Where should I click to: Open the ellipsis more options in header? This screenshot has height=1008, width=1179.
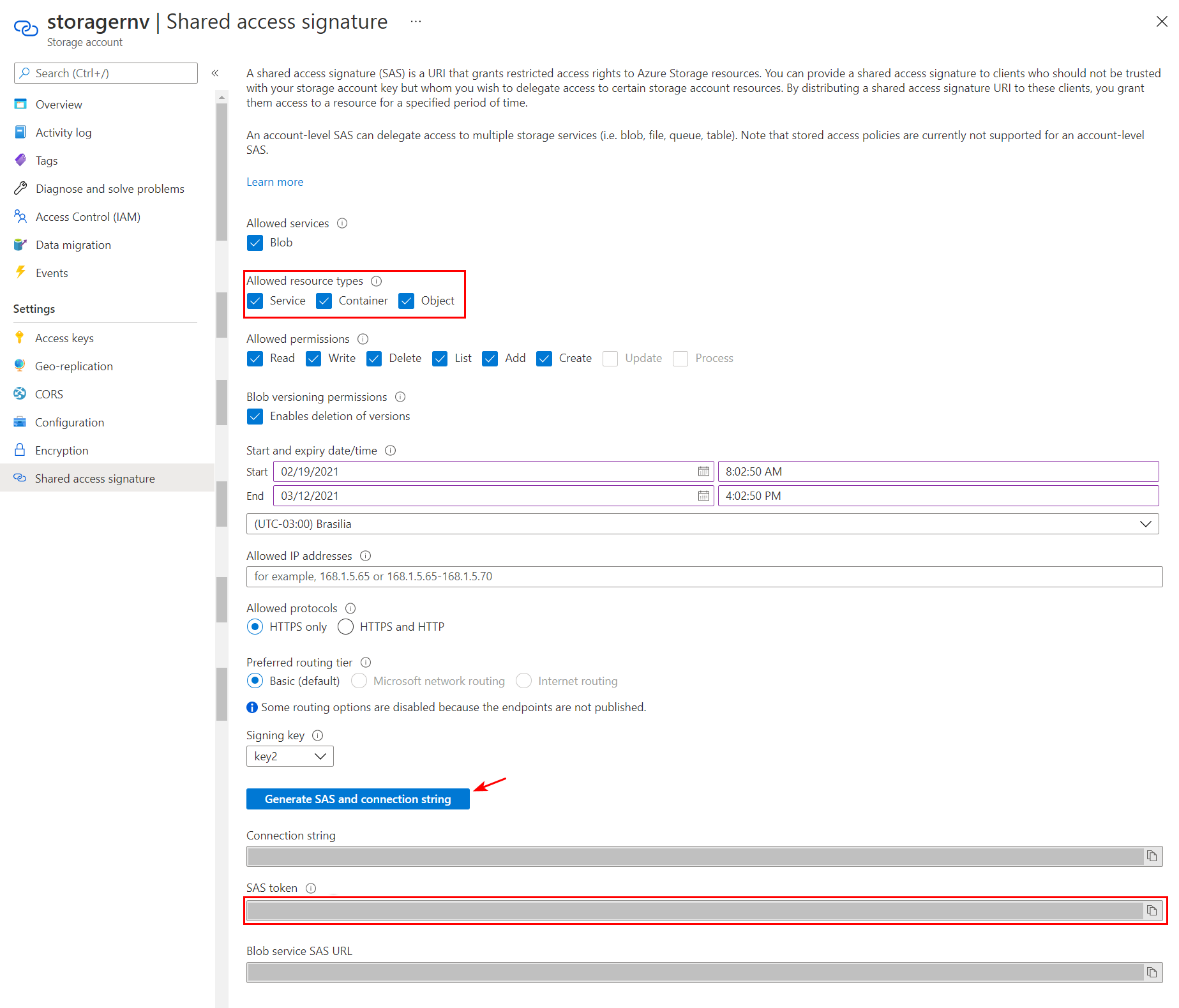click(x=416, y=22)
